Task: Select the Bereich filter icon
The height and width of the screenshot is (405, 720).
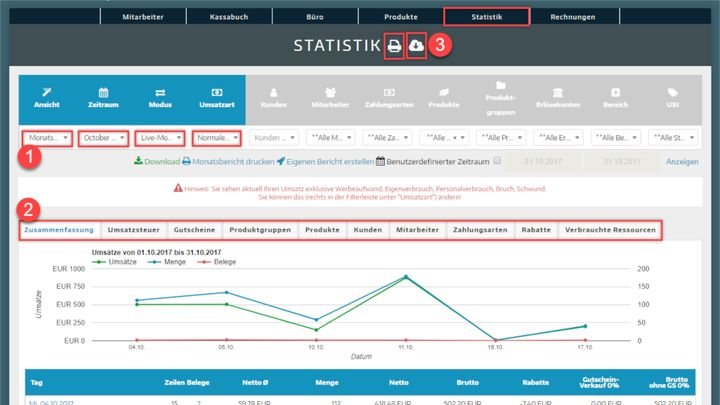Action: click(x=615, y=92)
